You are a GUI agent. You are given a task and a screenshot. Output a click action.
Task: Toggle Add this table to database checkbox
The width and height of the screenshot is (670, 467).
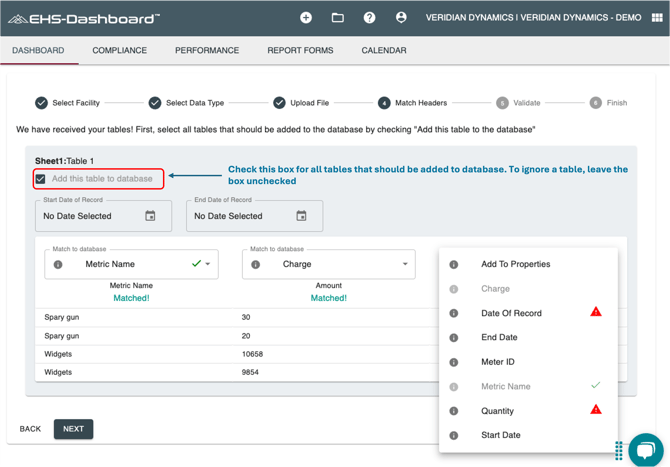click(41, 179)
